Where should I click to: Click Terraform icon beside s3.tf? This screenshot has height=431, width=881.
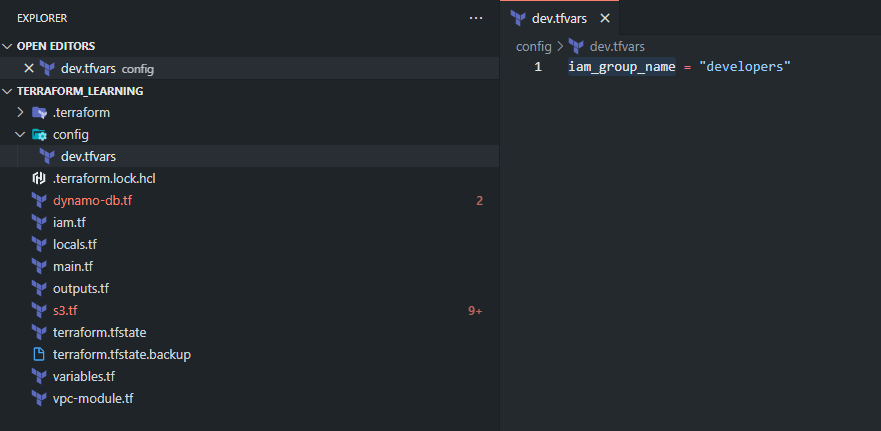(x=39, y=311)
